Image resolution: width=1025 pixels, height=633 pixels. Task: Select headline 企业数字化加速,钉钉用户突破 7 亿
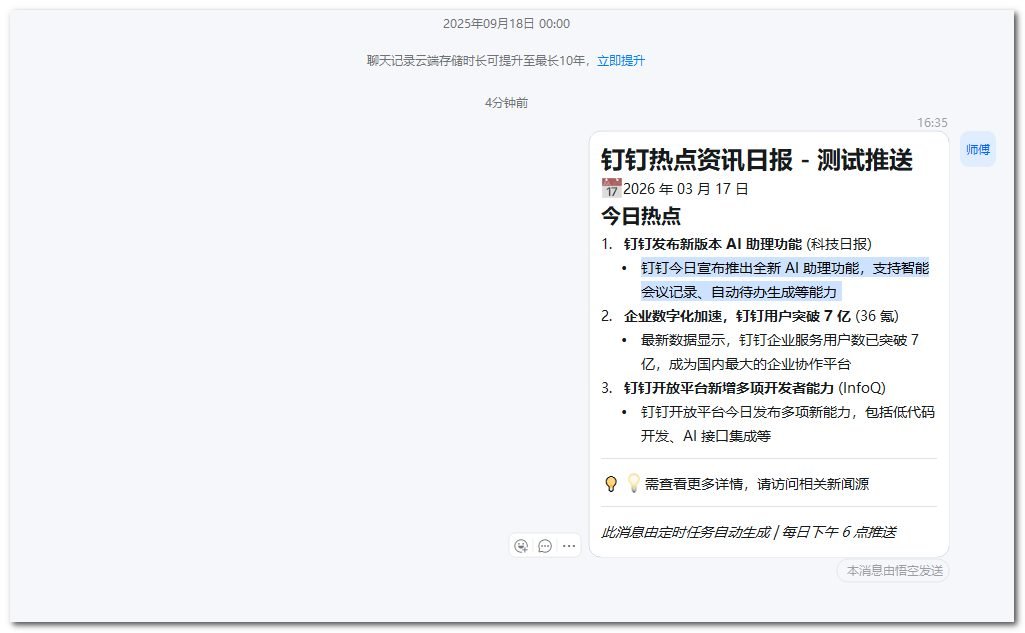737,316
